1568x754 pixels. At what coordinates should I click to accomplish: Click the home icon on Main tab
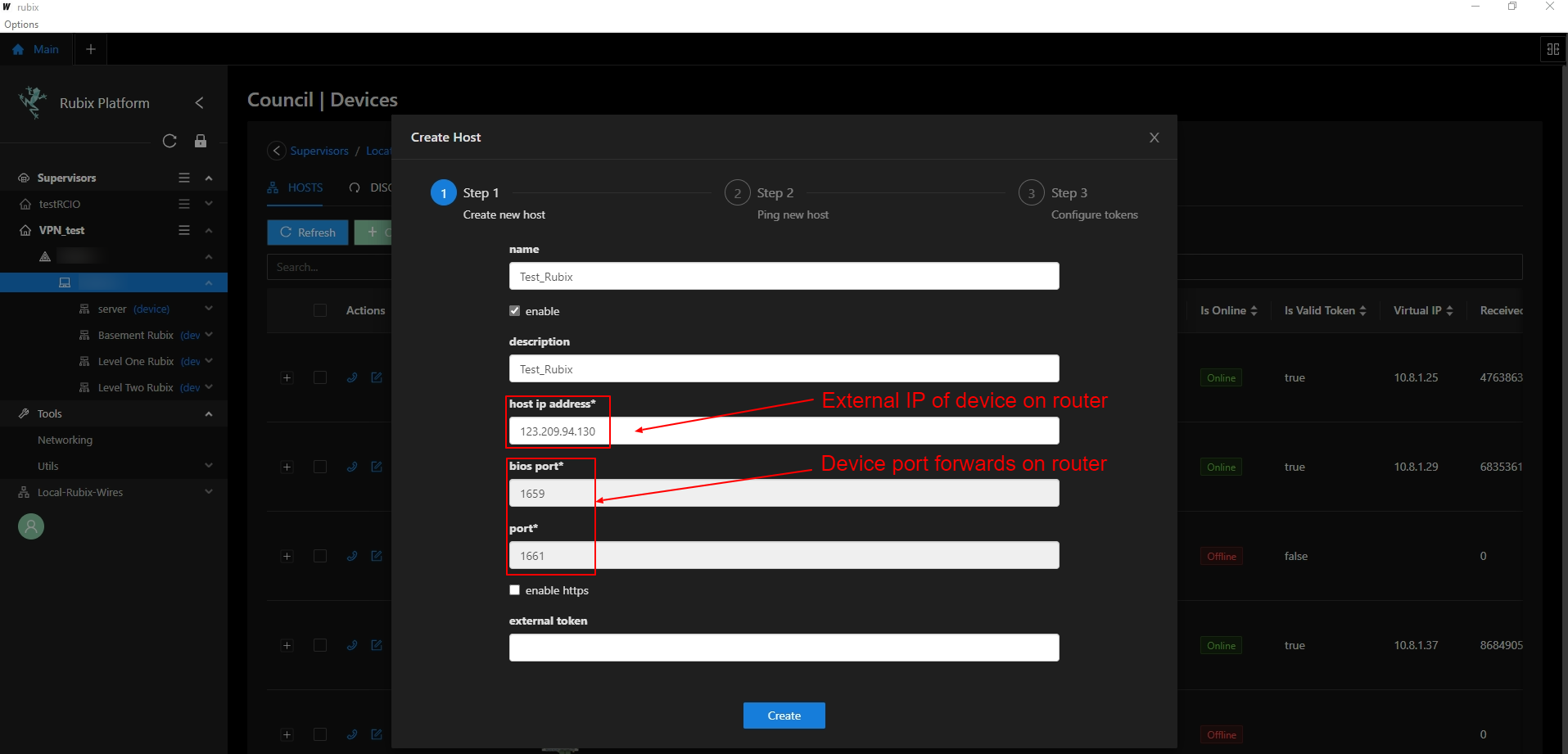18,49
